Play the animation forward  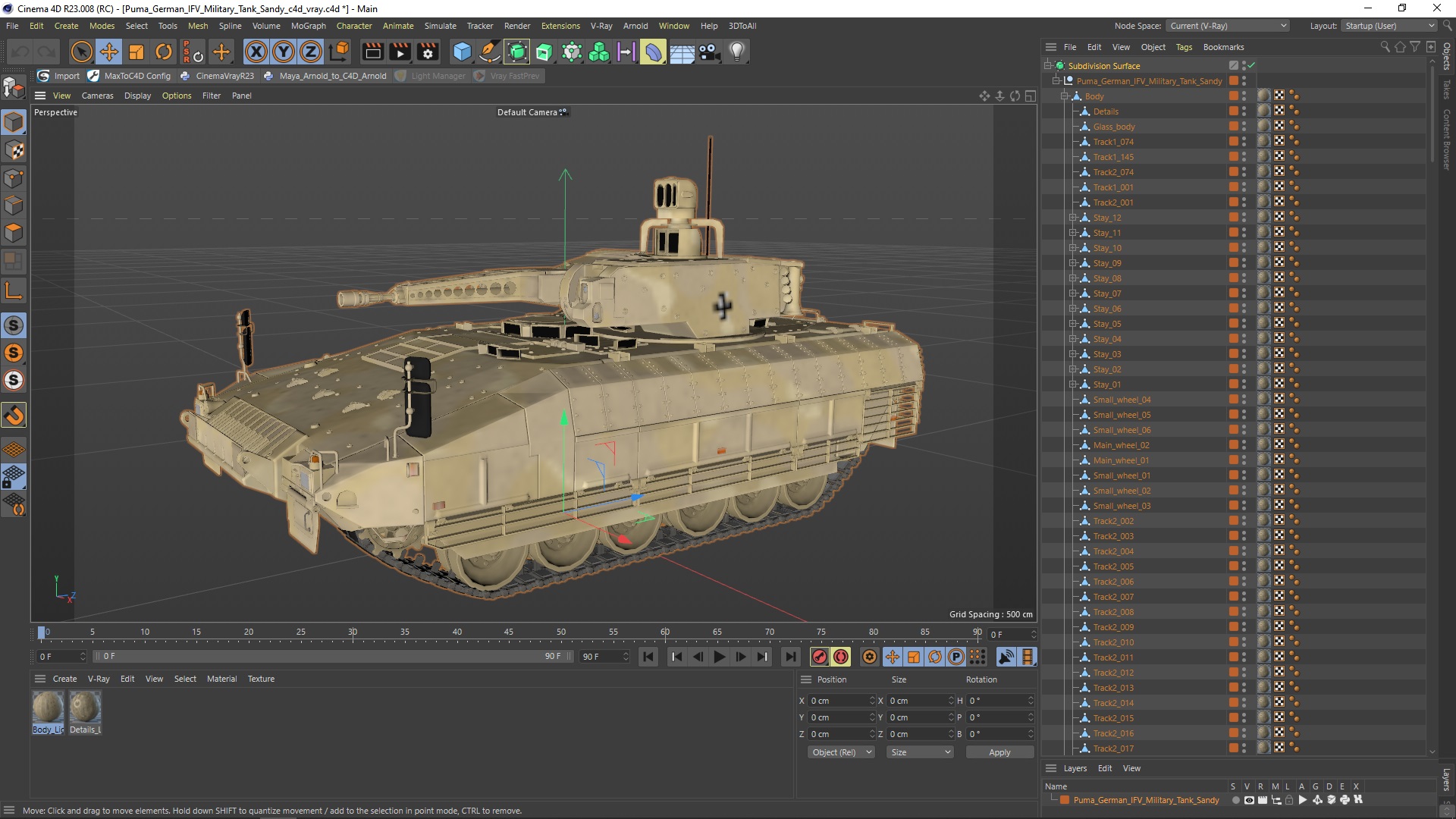[x=720, y=657]
